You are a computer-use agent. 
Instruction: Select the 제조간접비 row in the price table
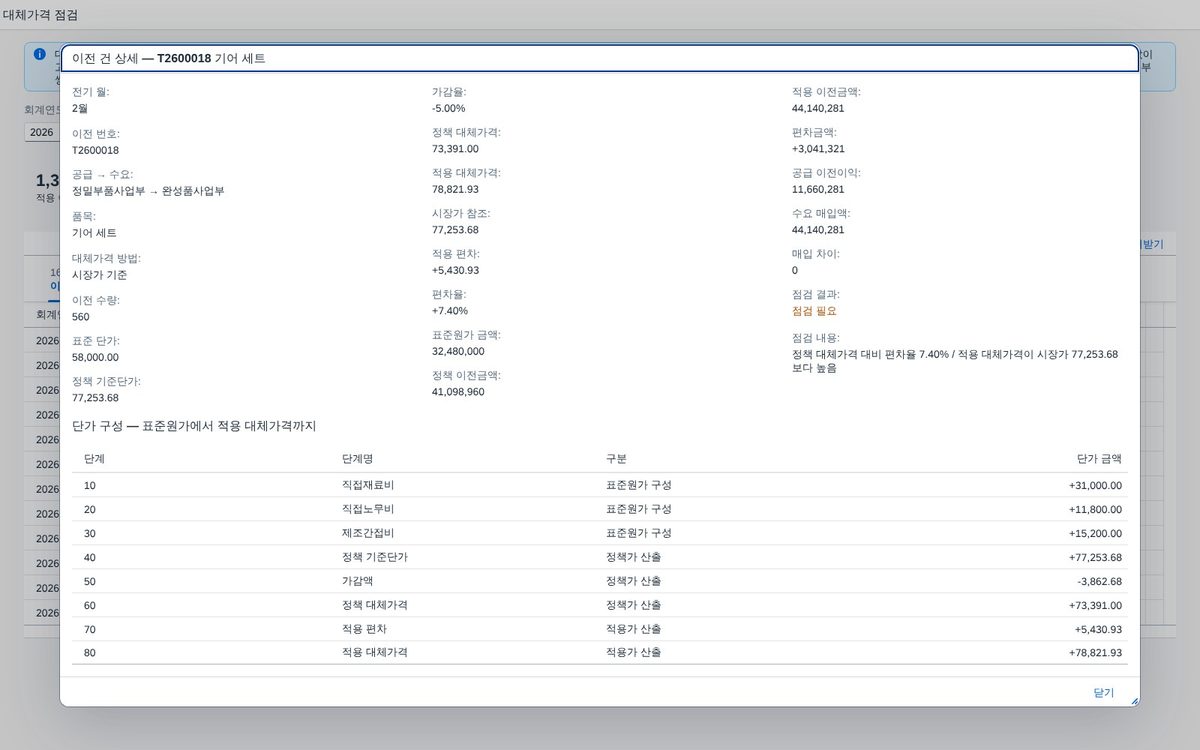[x=602, y=533]
